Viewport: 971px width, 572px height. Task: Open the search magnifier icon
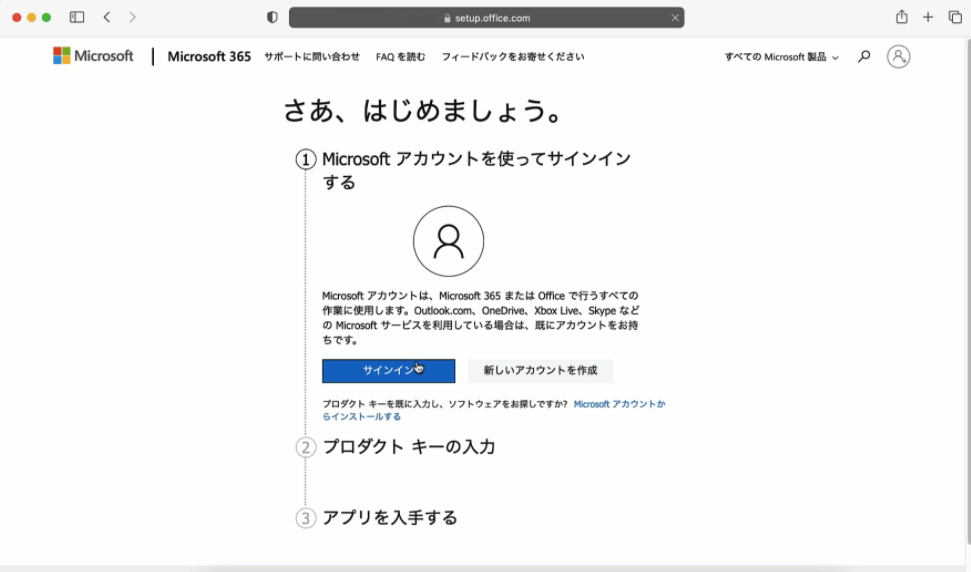click(864, 57)
